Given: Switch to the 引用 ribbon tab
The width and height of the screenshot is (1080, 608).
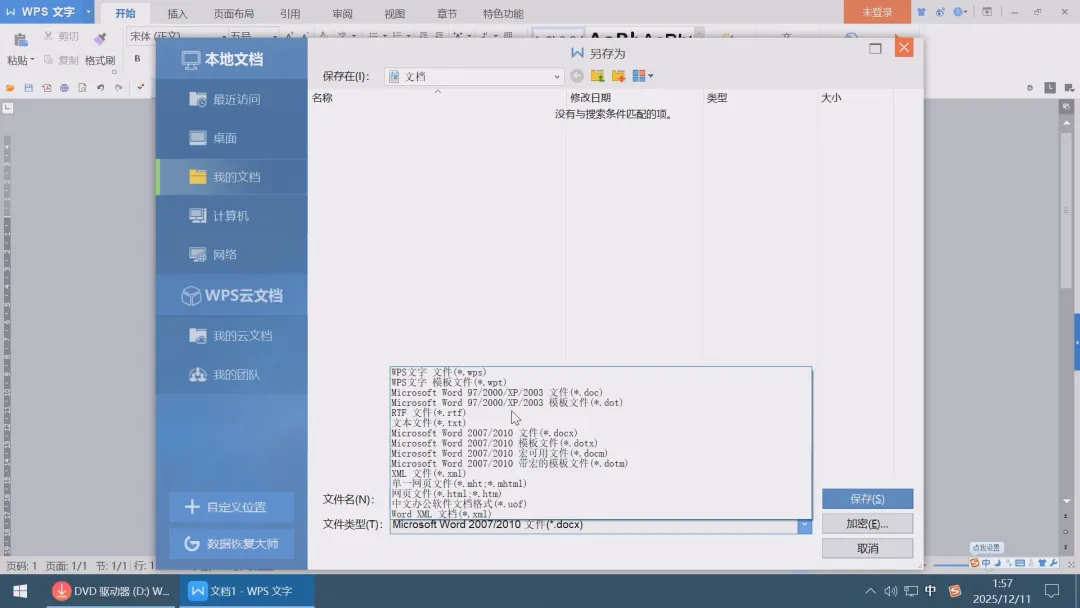Looking at the screenshot, I should point(290,14).
